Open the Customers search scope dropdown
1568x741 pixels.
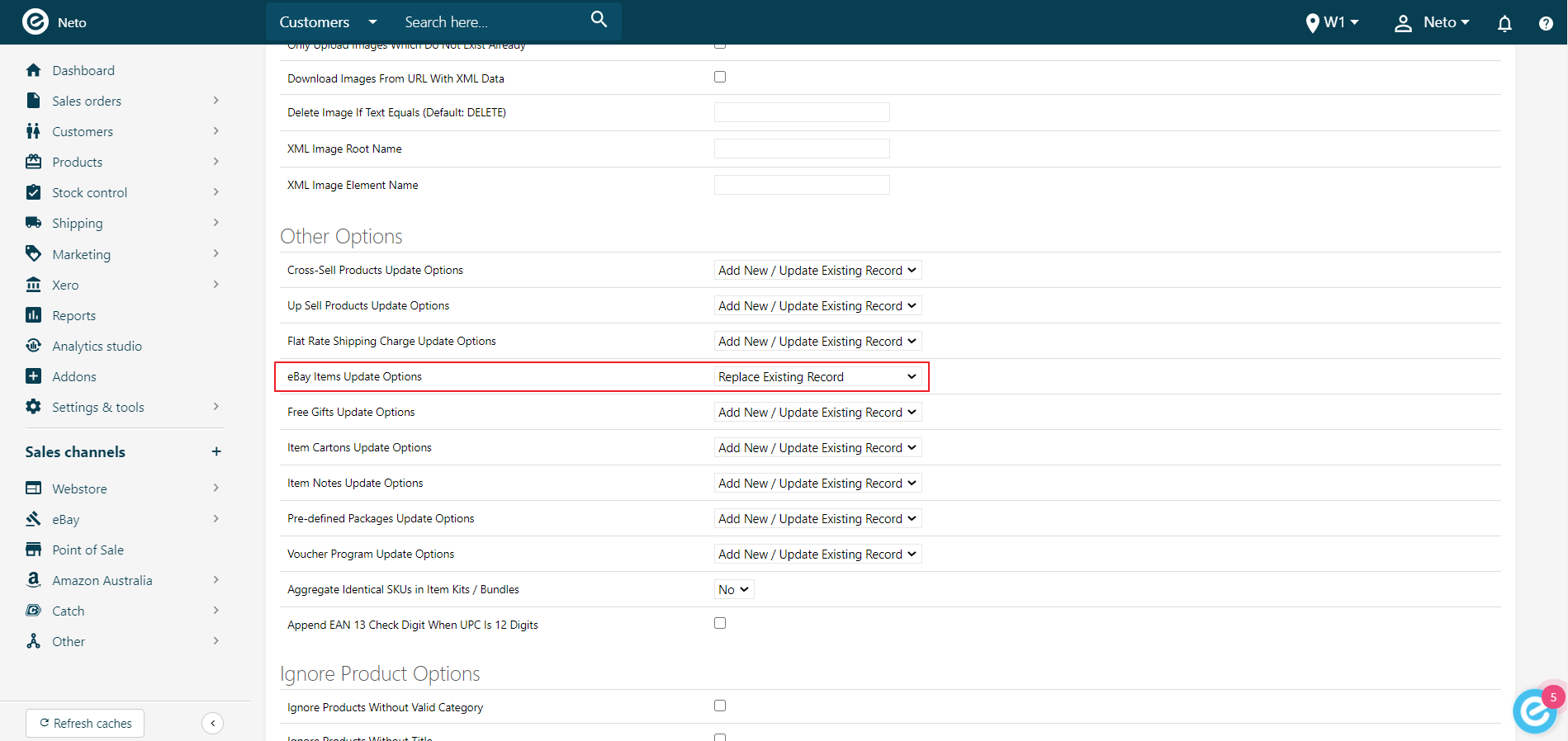(x=328, y=22)
